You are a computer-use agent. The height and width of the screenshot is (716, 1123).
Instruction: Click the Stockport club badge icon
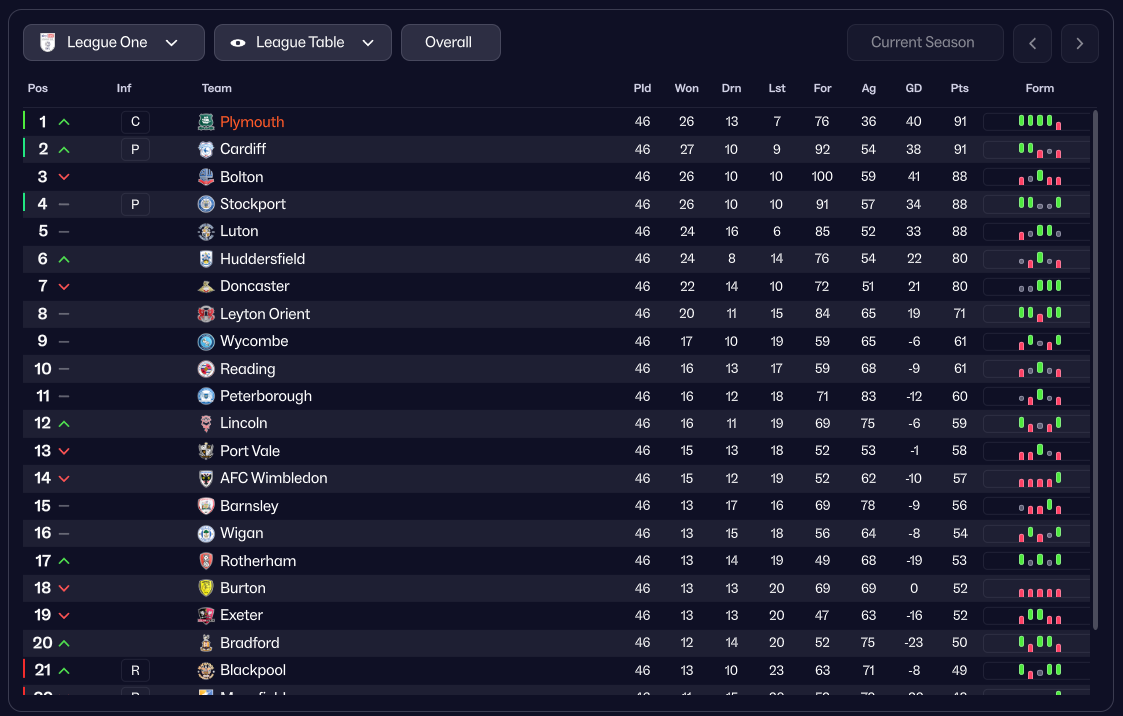[x=206, y=204]
